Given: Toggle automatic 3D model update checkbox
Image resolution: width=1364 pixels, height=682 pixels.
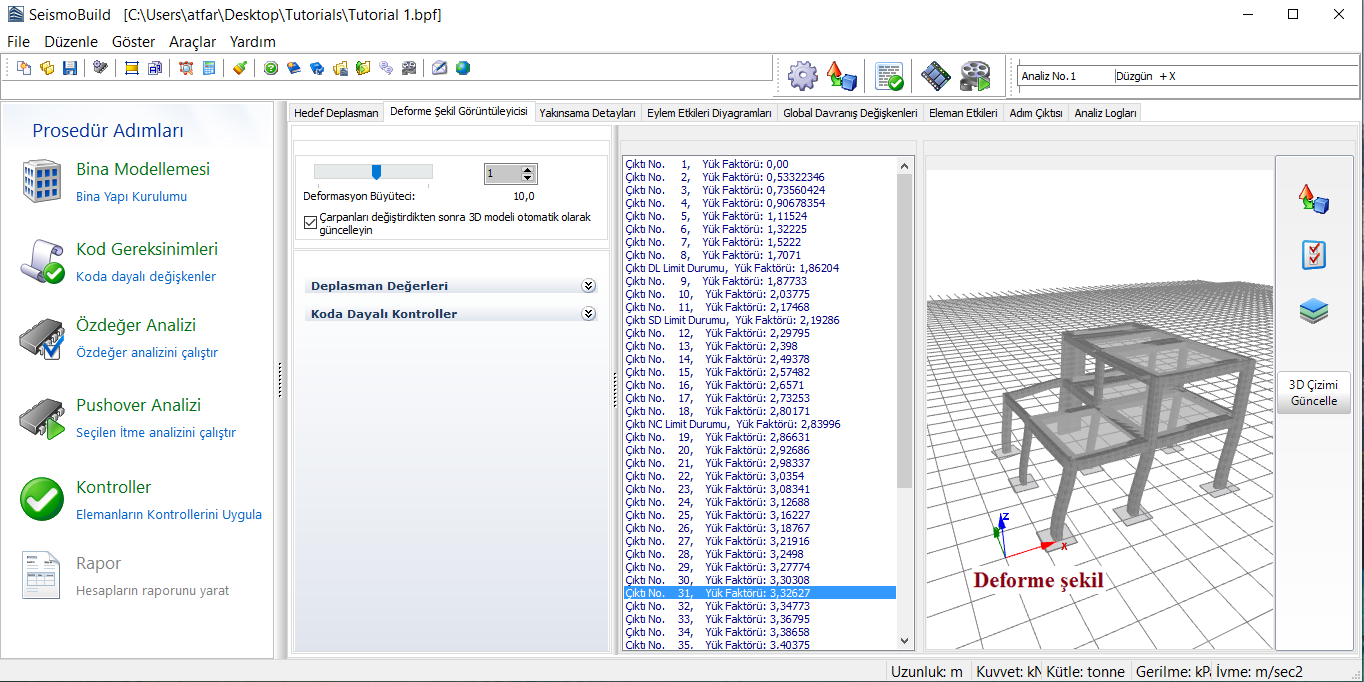Looking at the screenshot, I should tap(310, 223).
